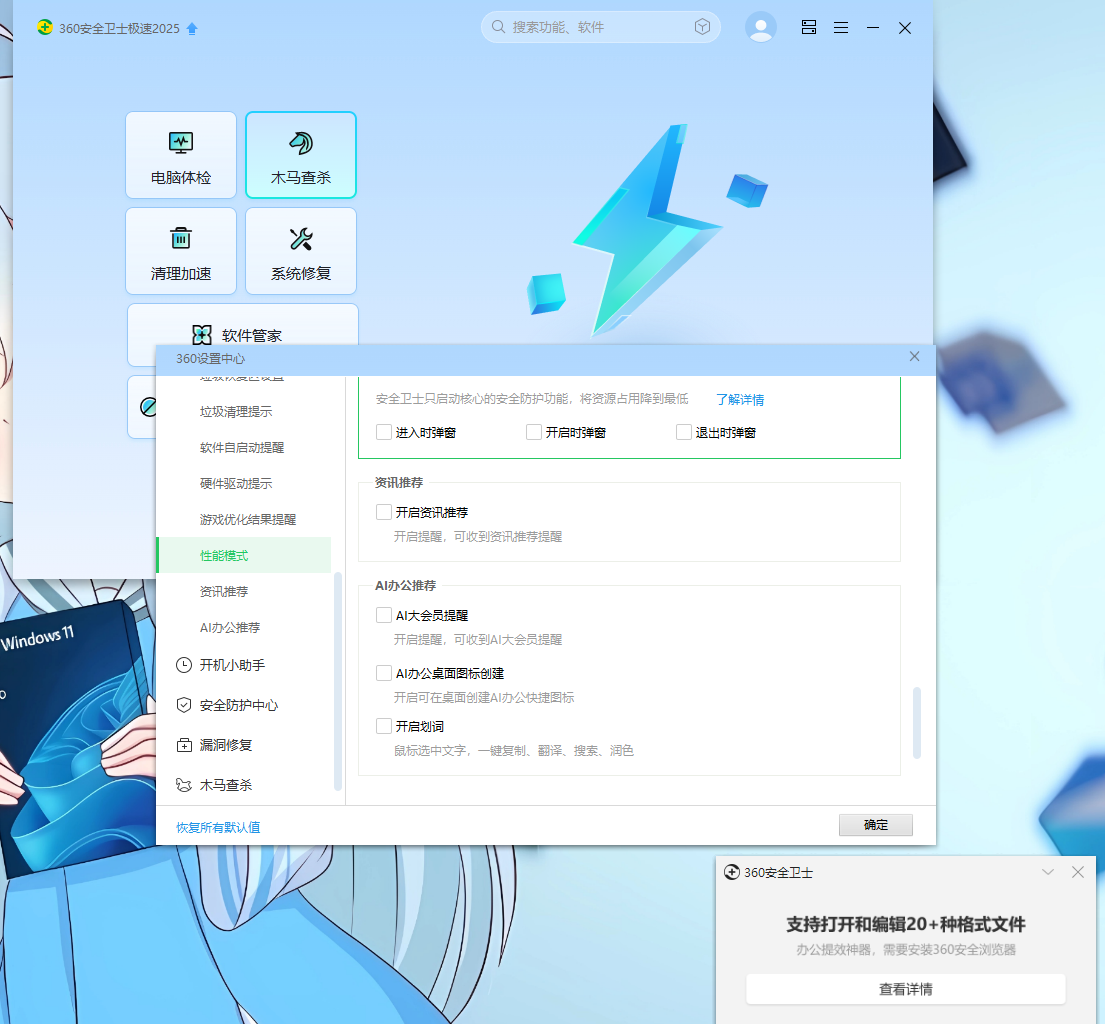This screenshot has width=1105, height=1024.
Task: Open 电脑体检 computer checkup tile
Action: 181,155
